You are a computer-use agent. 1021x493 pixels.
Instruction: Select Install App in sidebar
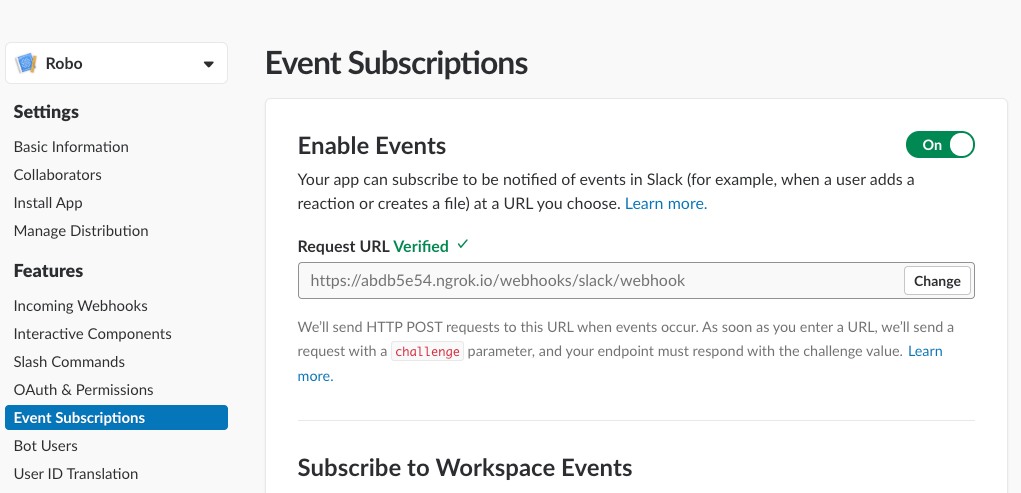(x=48, y=203)
